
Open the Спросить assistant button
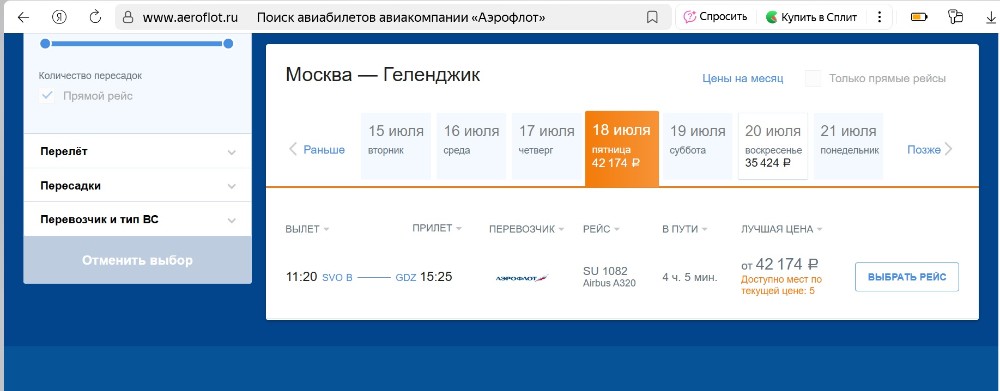point(716,17)
